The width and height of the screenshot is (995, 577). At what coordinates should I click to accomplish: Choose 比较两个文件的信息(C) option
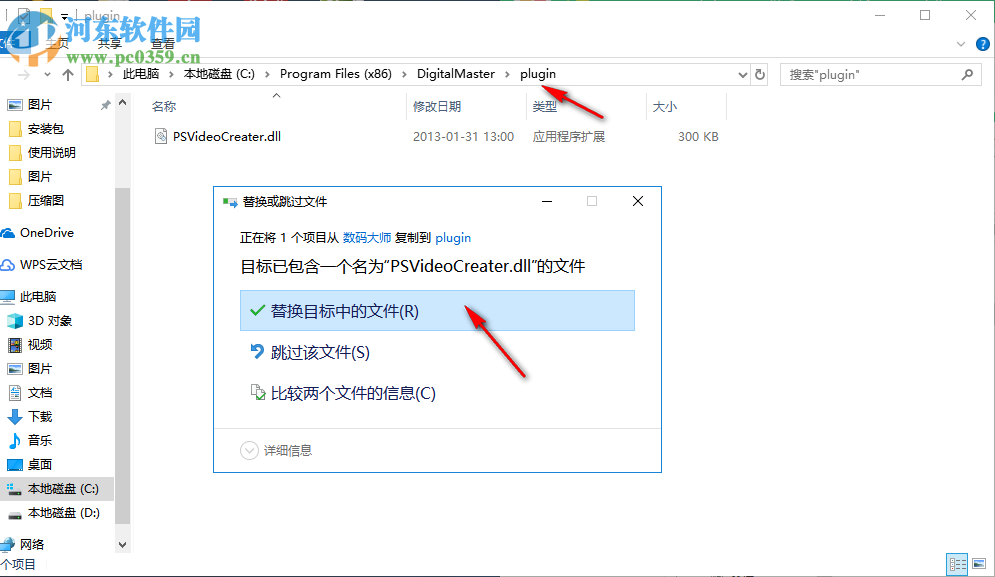(343, 393)
